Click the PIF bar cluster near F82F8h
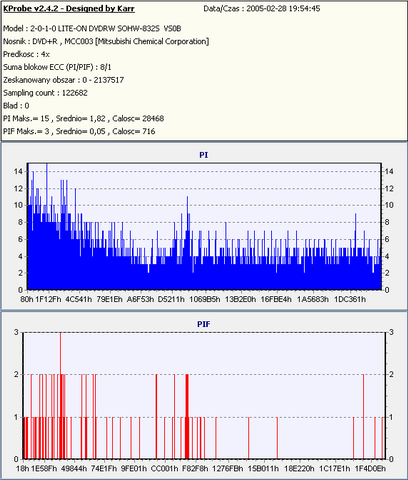Screen dimensions: 408x480 187,417
